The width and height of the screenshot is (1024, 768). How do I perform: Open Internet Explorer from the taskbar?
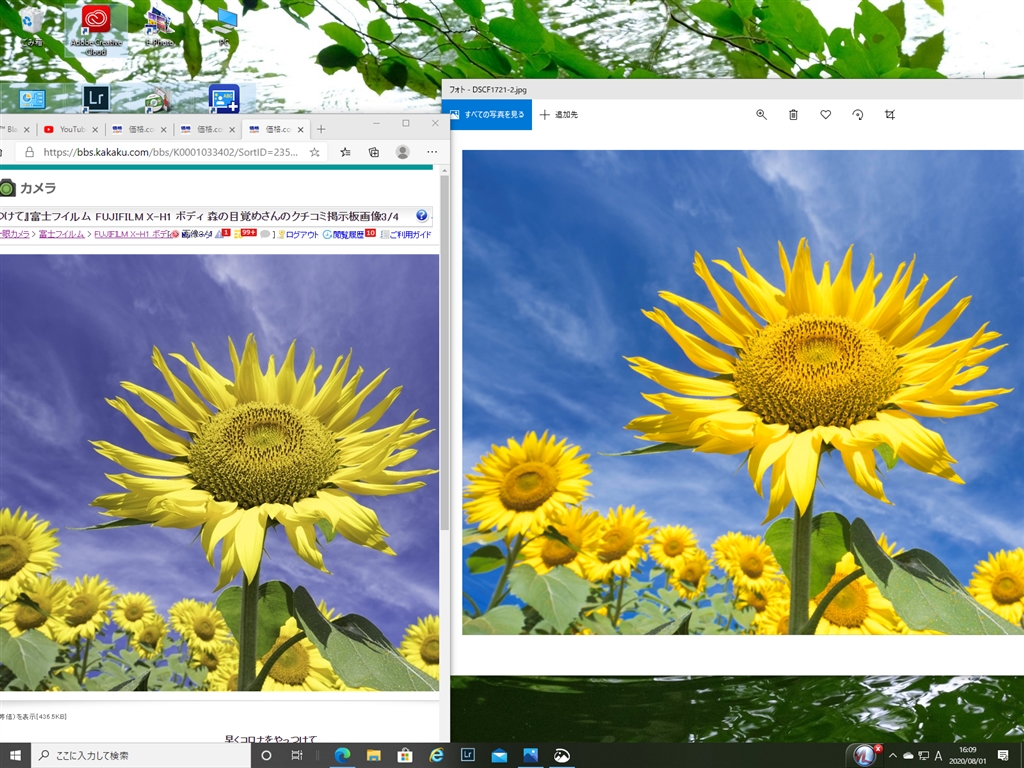click(x=436, y=756)
